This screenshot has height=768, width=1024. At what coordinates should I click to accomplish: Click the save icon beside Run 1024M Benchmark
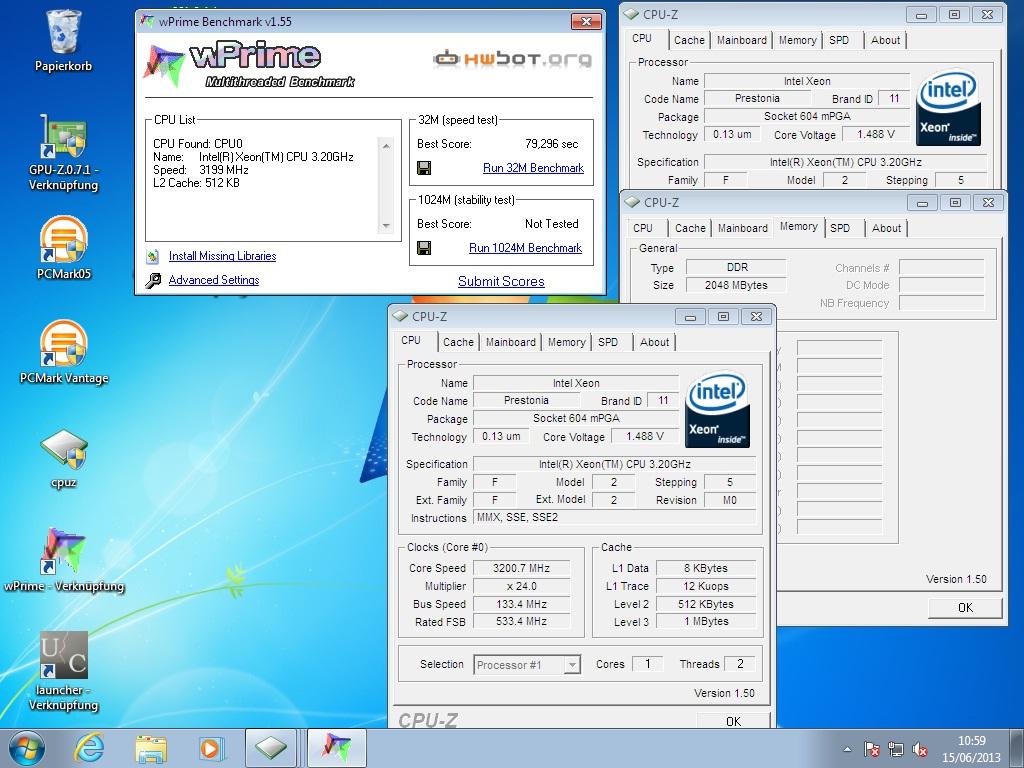click(424, 248)
